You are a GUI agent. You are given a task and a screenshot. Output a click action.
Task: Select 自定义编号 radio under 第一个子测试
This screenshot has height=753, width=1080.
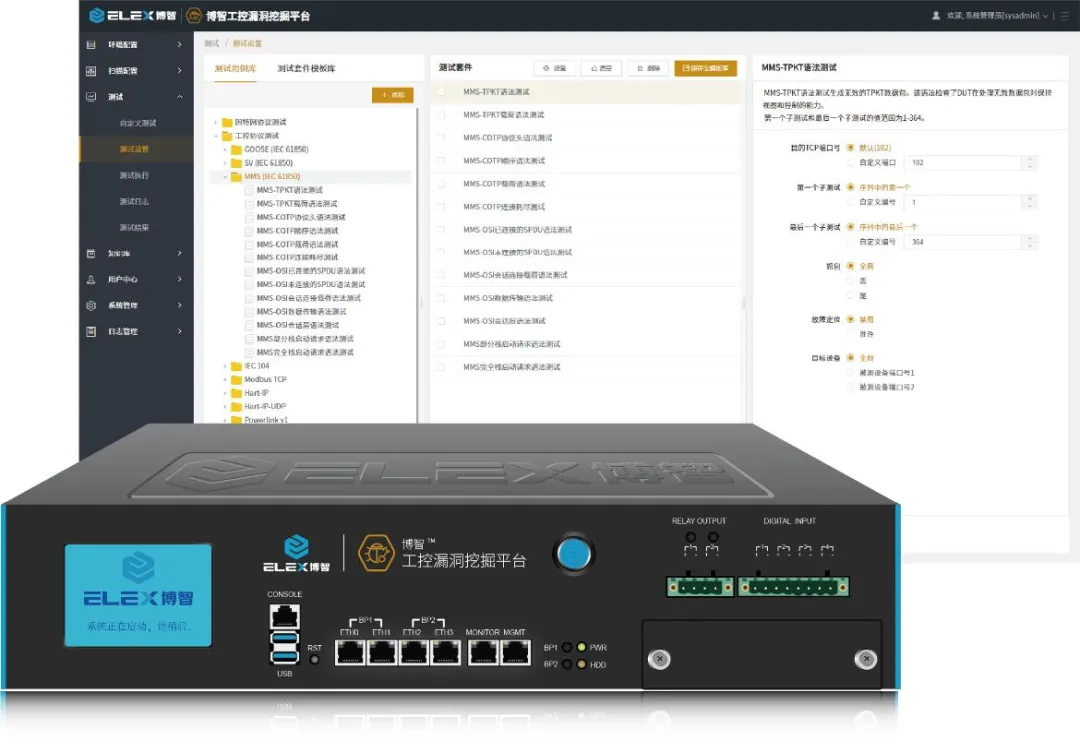[850, 202]
